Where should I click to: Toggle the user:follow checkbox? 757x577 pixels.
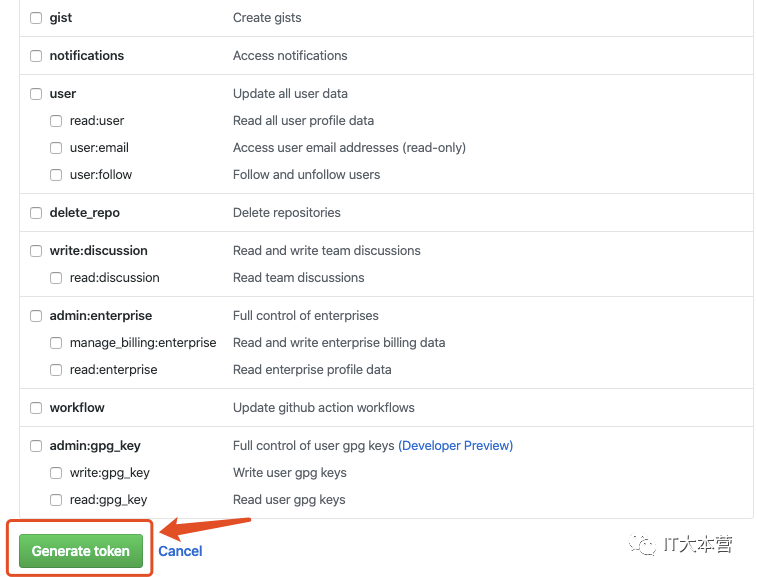point(57,175)
